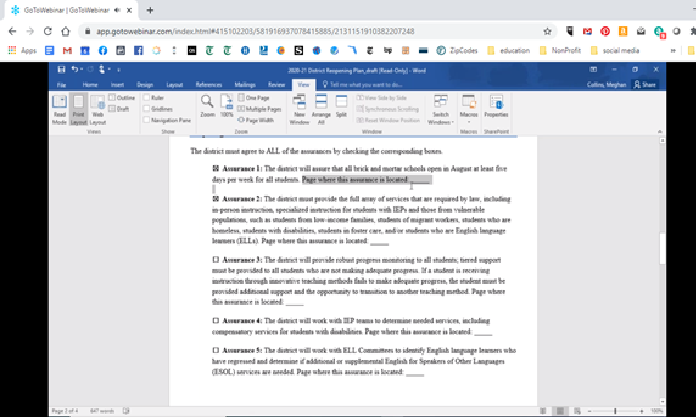Bookmark this page with the star

pyautogui.click(x=547, y=31)
